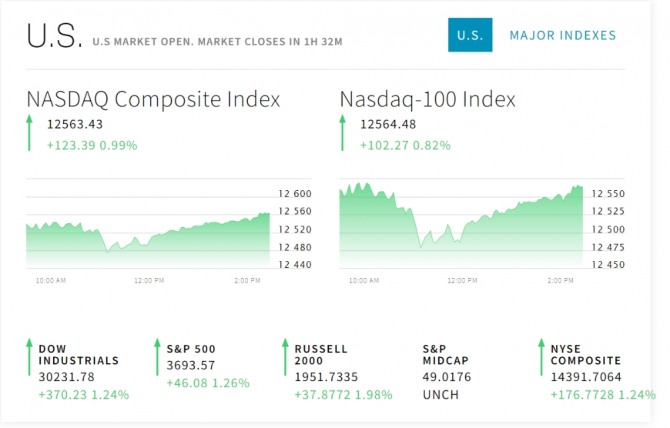Switch to the Major Indexes tab
The width and height of the screenshot is (670, 428).
pos(562,36)
